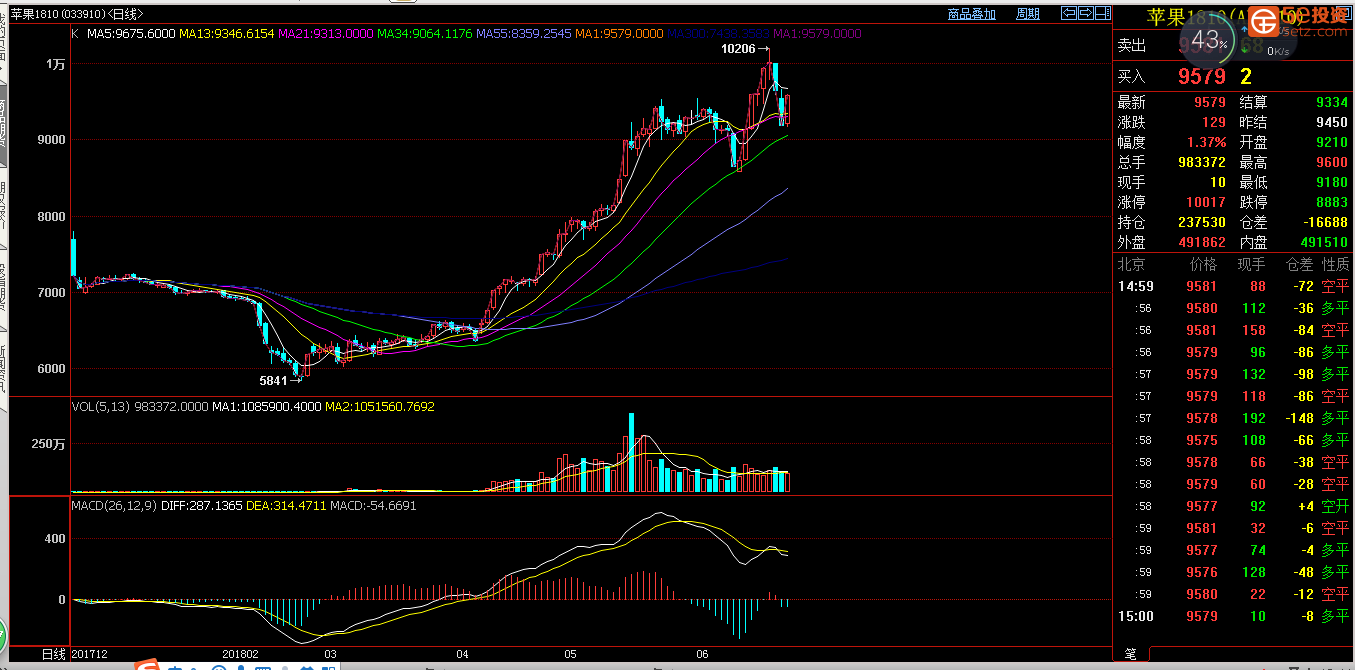Image resolution: width=1355 pixels, height=670 pixels.
Task: Click the 涨停 10017 limit-up value
Action: tap(1205, 202)
